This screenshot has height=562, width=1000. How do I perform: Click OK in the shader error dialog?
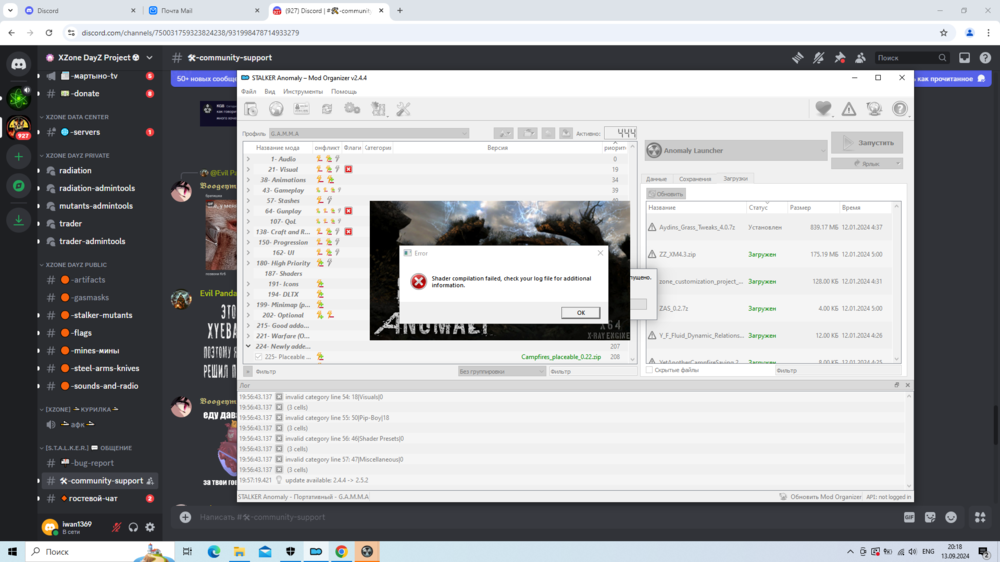click(x=580, y=313)
